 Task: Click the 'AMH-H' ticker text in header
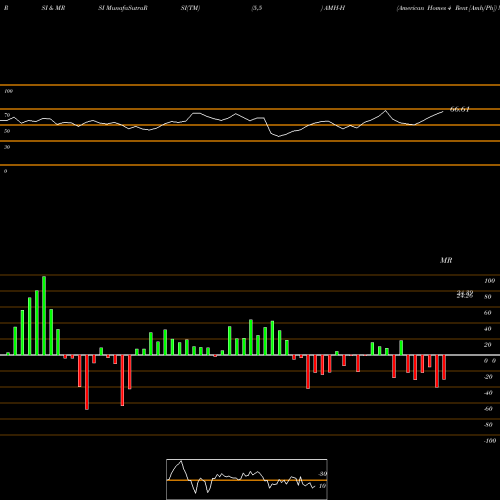[334, 8]
